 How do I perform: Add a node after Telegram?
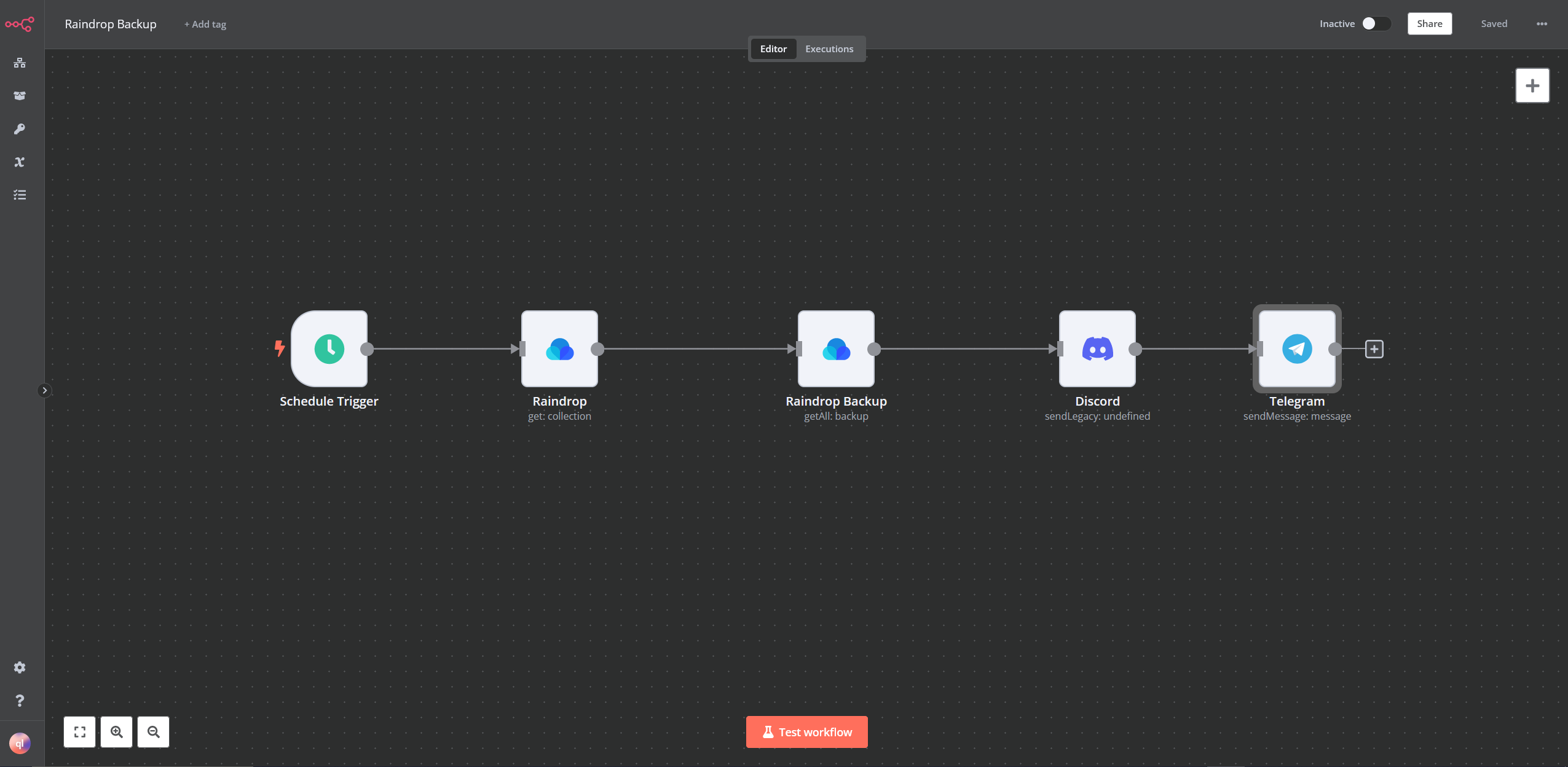(x=1374, y=349)
